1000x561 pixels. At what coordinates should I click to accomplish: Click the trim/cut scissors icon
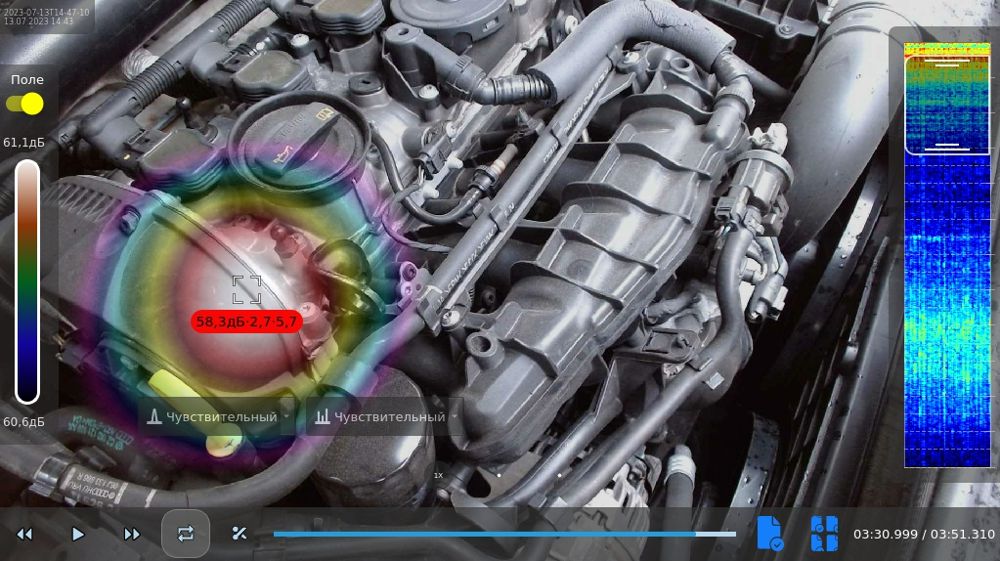[239, 534]
